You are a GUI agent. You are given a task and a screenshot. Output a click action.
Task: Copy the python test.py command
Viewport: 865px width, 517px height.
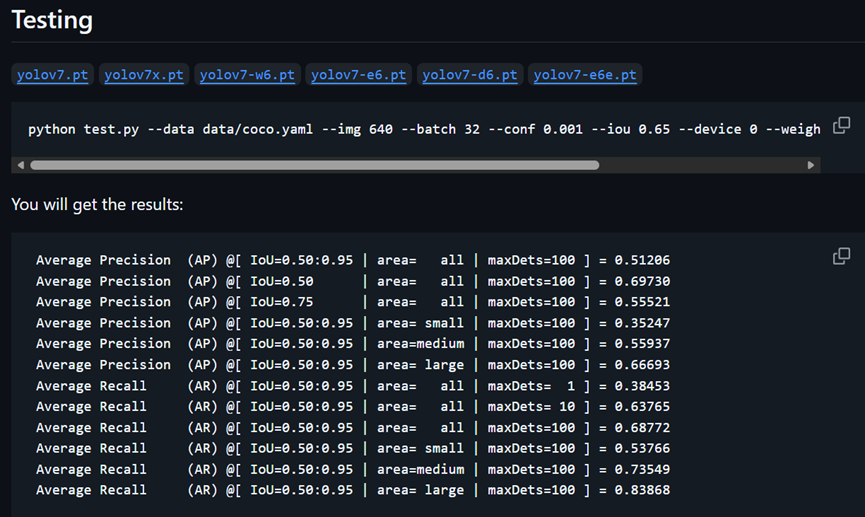841,125
